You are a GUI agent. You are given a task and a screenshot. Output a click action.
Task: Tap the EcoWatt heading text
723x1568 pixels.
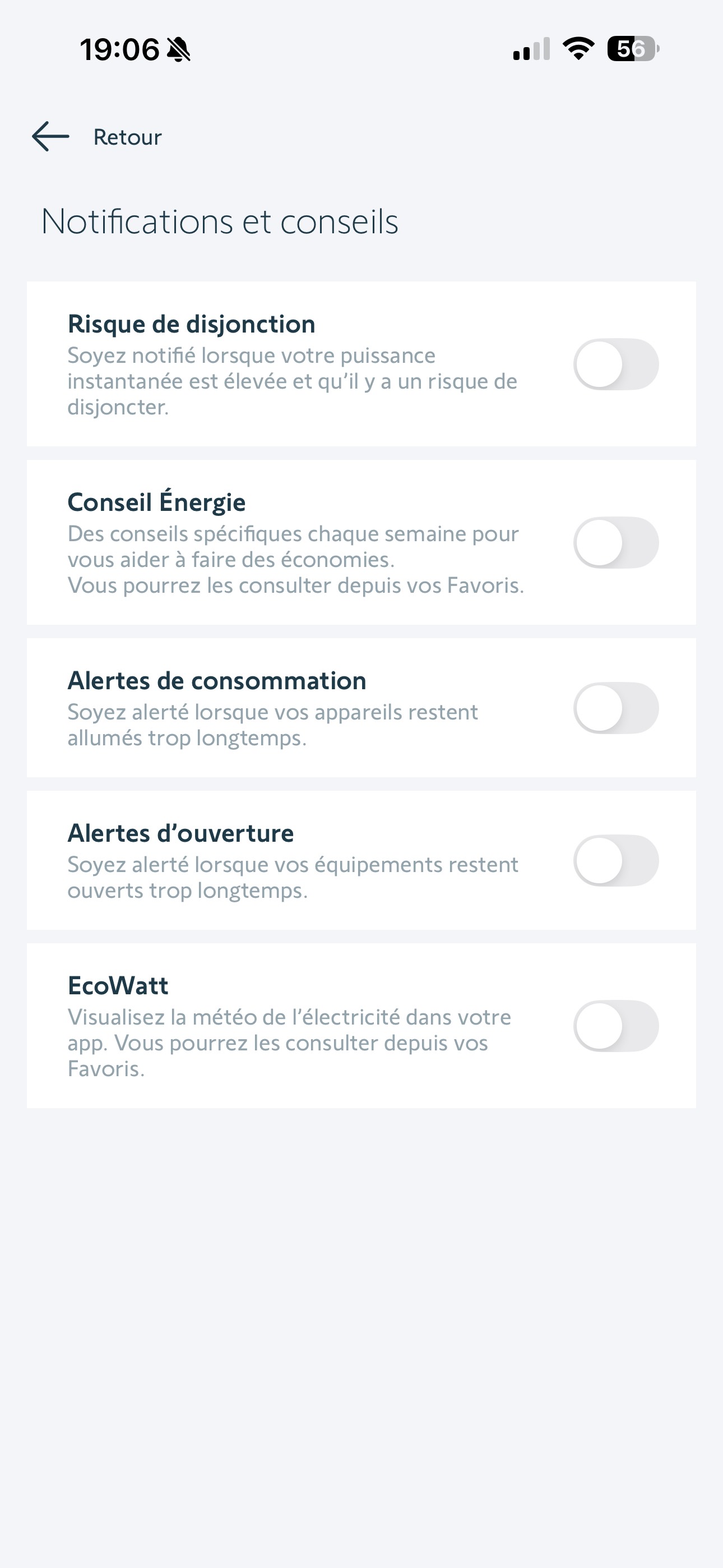point(118,986)
